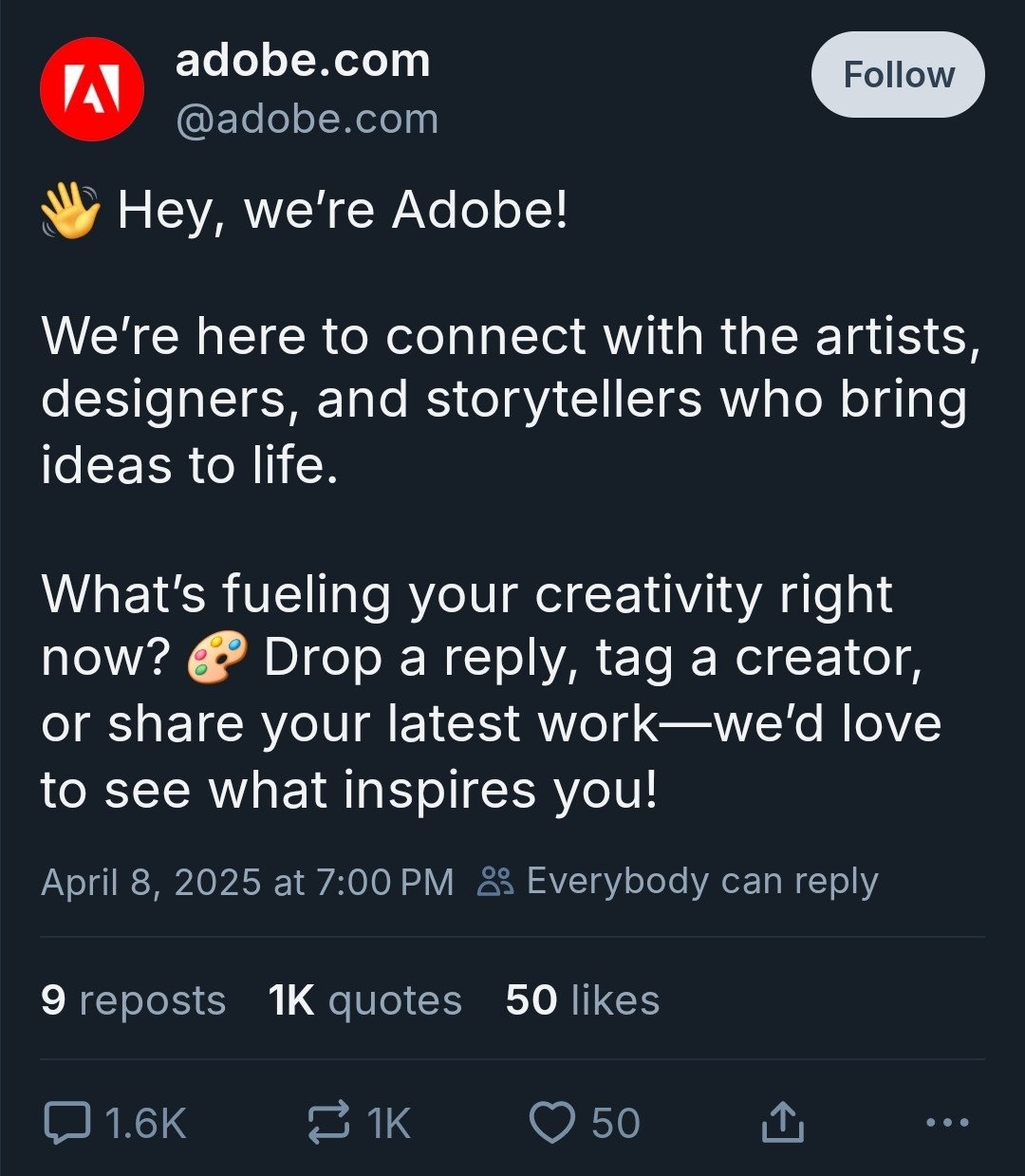
Task: Click the 1.6K reply count
Action: [146, 1124]
